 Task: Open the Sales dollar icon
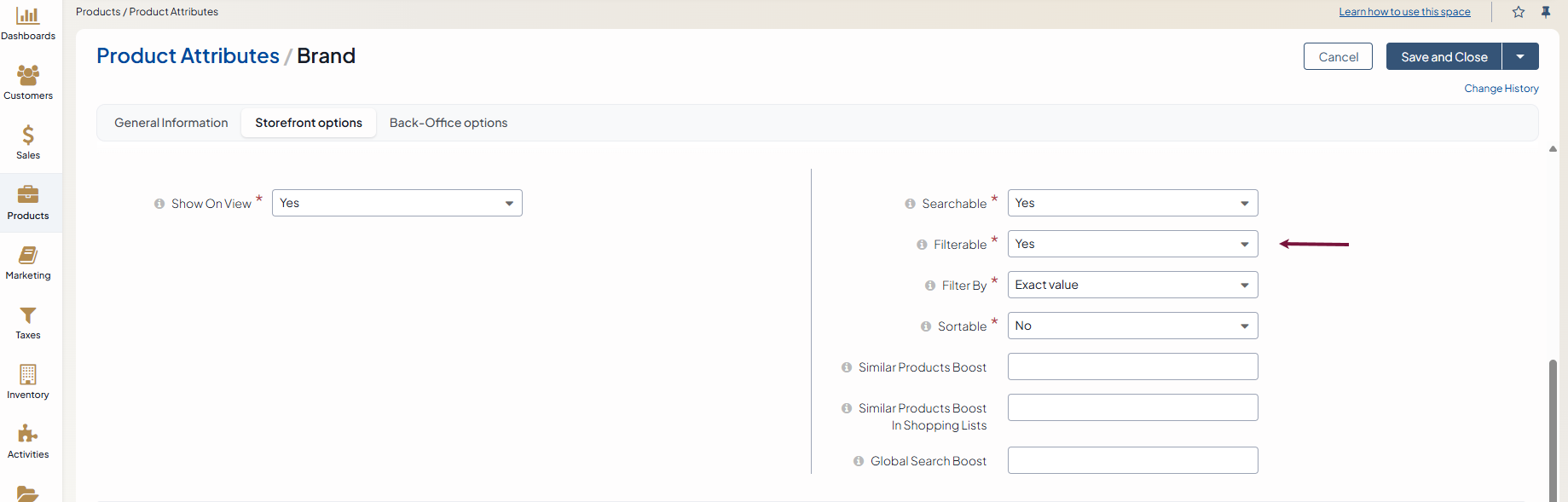(x=28, y=136)
